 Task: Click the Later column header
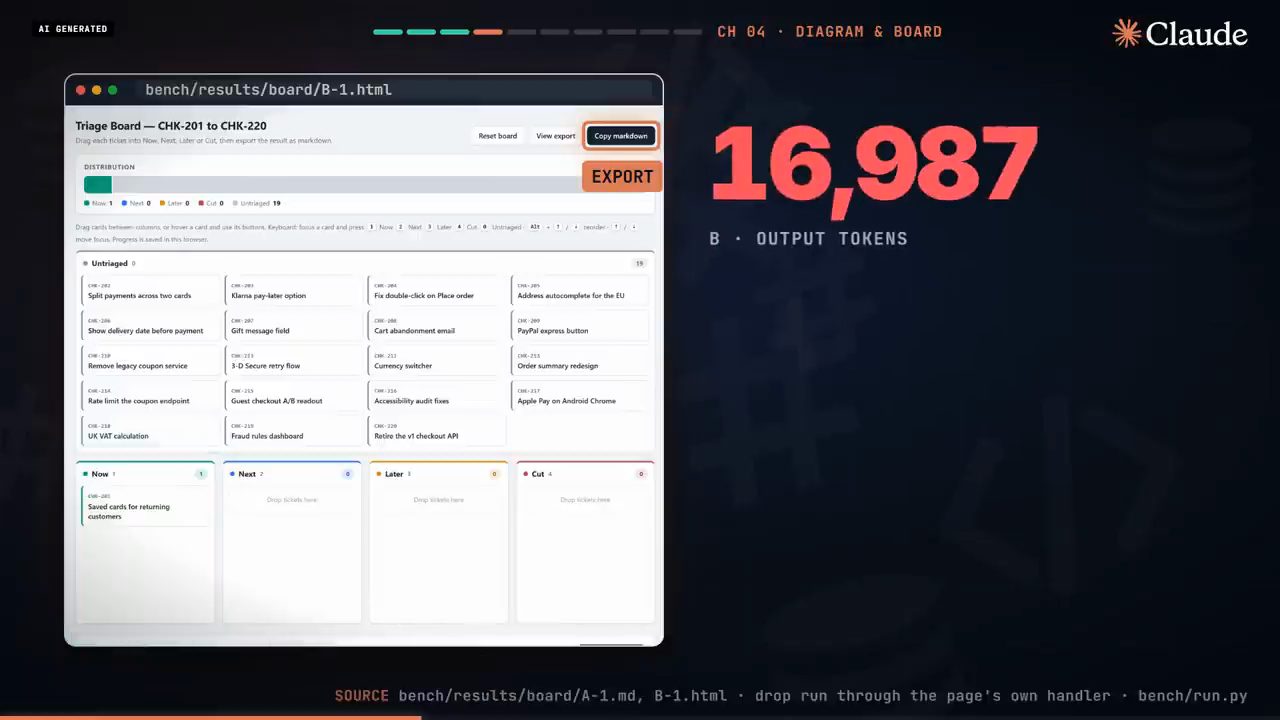point(439,474)
